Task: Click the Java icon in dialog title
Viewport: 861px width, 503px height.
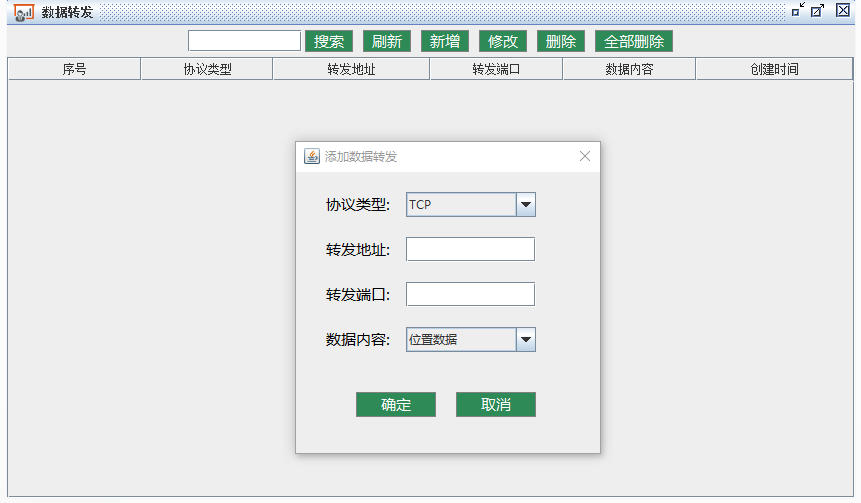Action: pyautogui.click(x=312, y=156)
